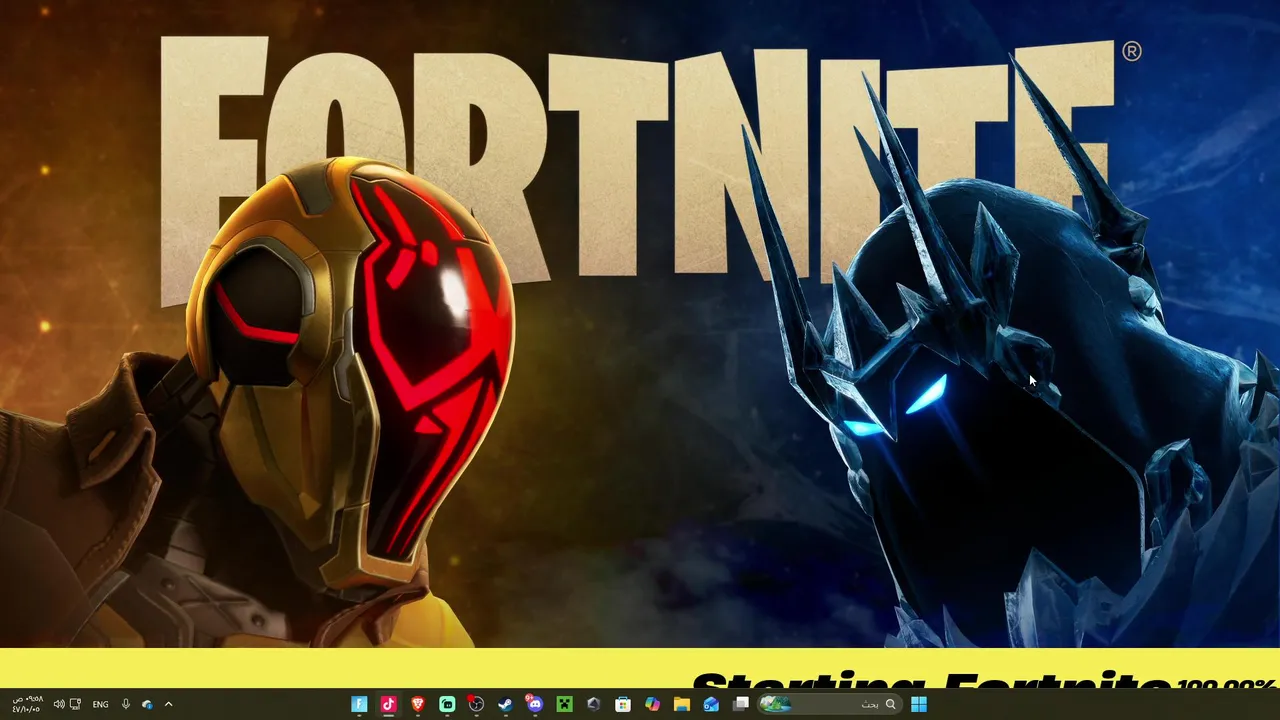Open the volume control tray icon
1280x720 pixels.
click(x=58, y=704)
